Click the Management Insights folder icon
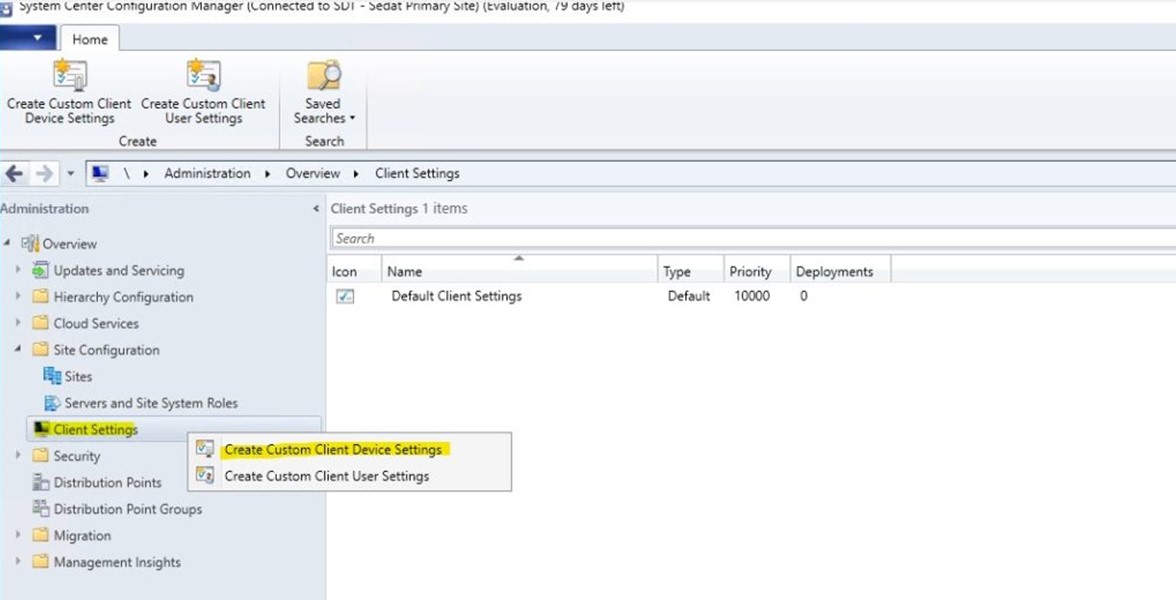 [40, 561]
